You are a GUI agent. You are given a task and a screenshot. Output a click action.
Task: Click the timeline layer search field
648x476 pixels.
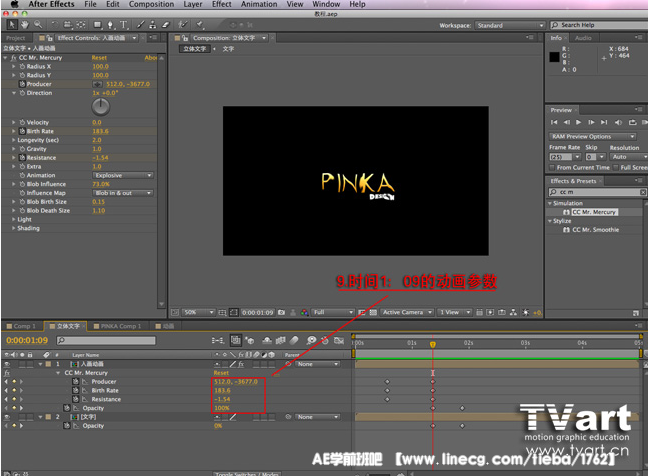coord(106,340)
